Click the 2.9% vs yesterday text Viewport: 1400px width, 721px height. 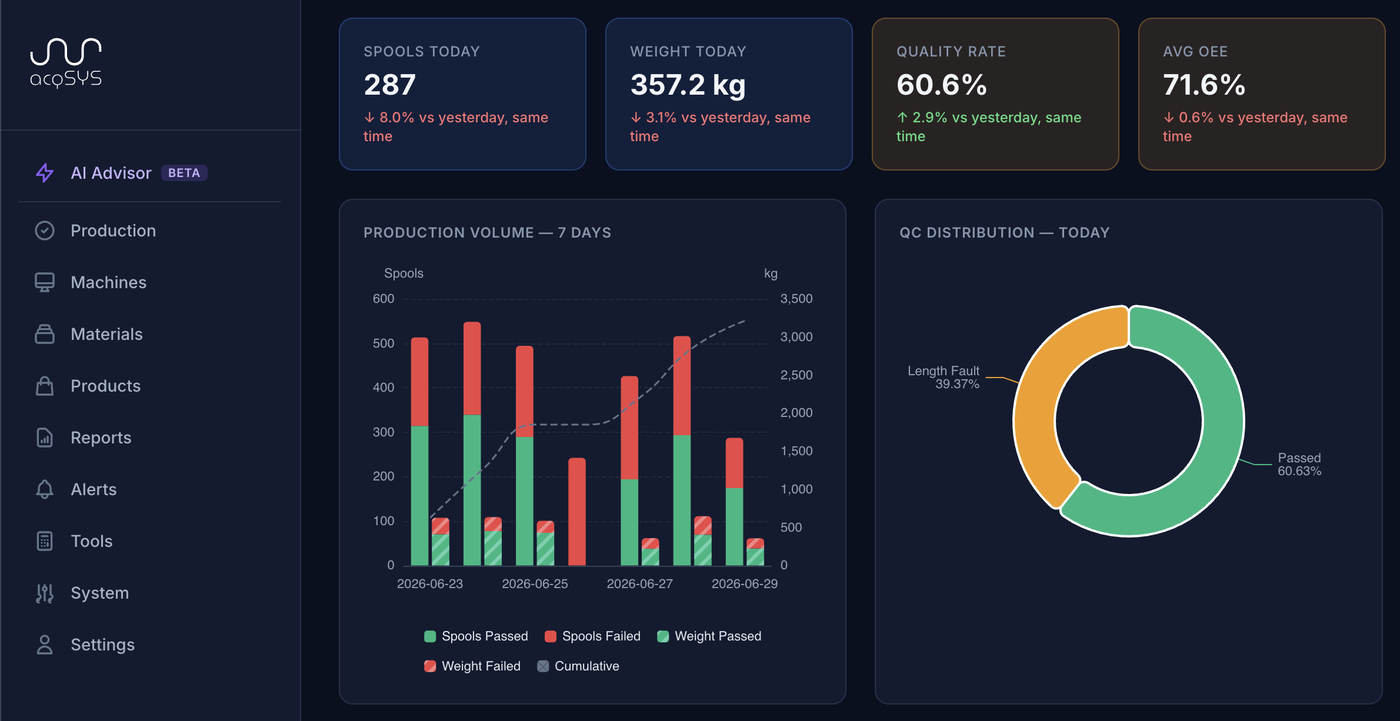(x=989, y=127)
